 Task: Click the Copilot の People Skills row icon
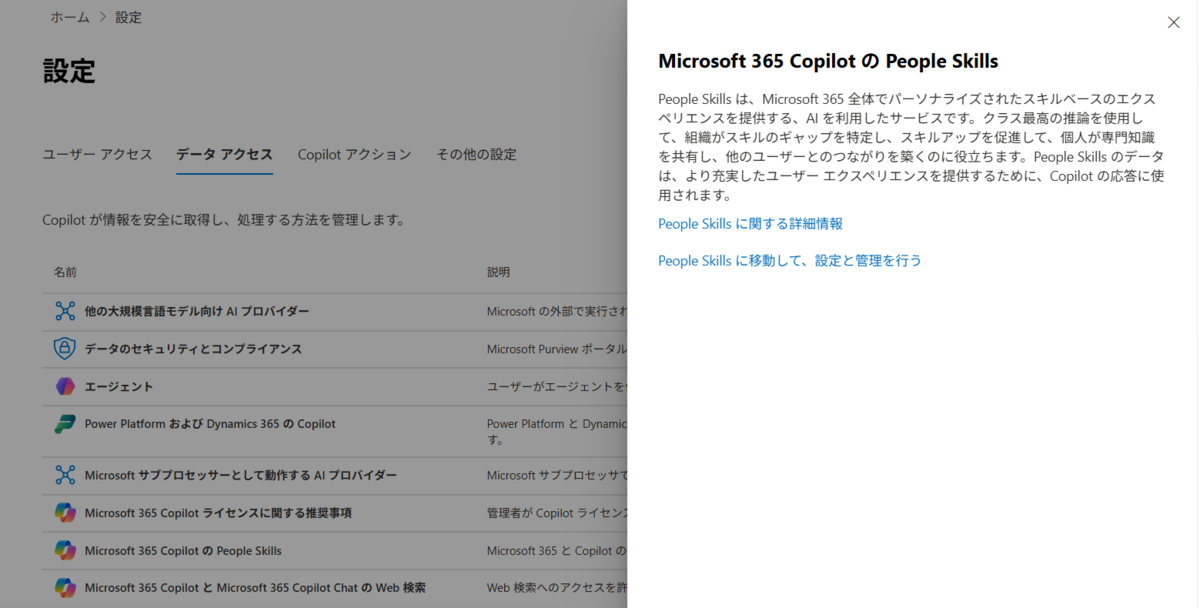pos(65,550)
